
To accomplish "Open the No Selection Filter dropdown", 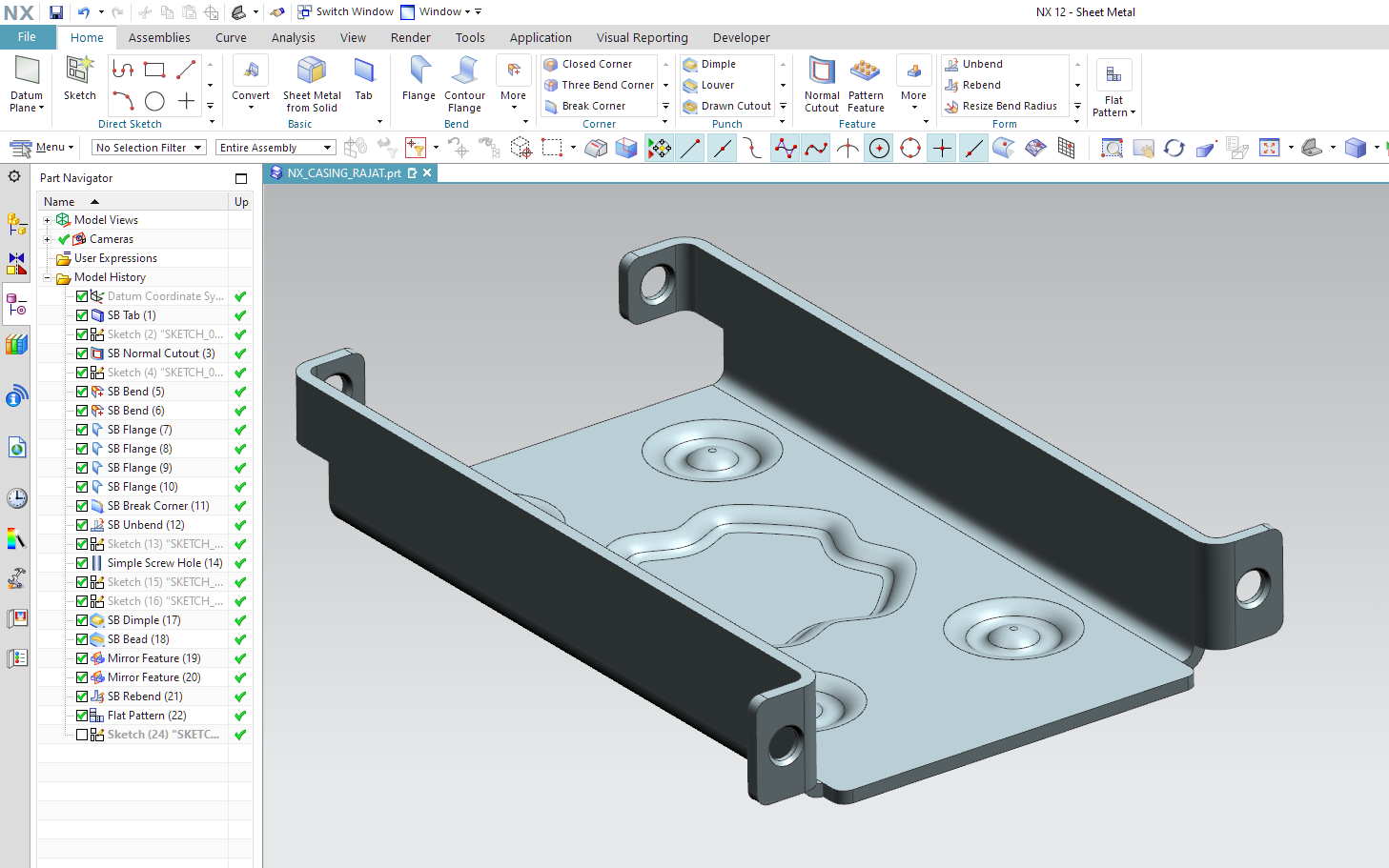I will pos(149,148).
